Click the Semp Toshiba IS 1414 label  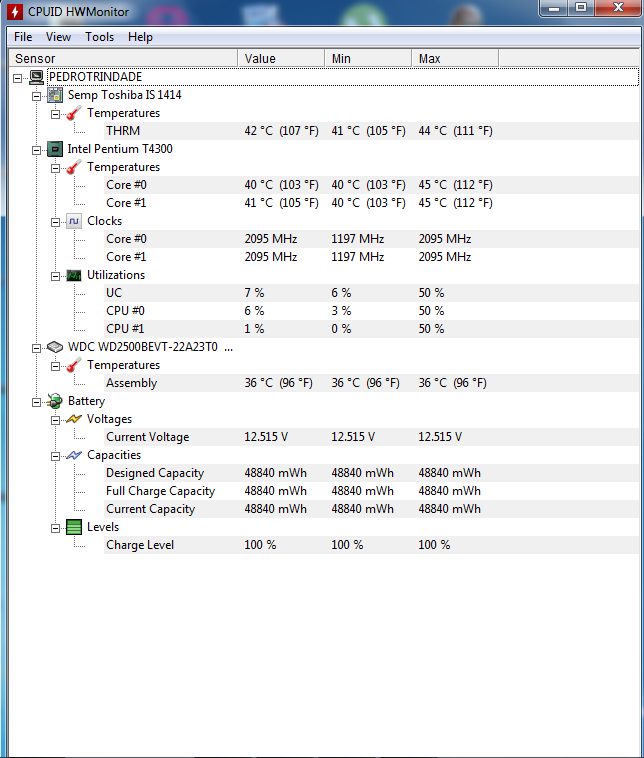click(x=124, y=95)
